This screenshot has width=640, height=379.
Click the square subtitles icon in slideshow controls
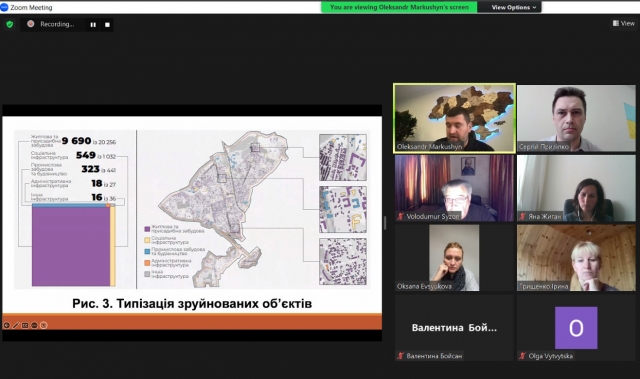pyautogui.click(x=25, y=325)
